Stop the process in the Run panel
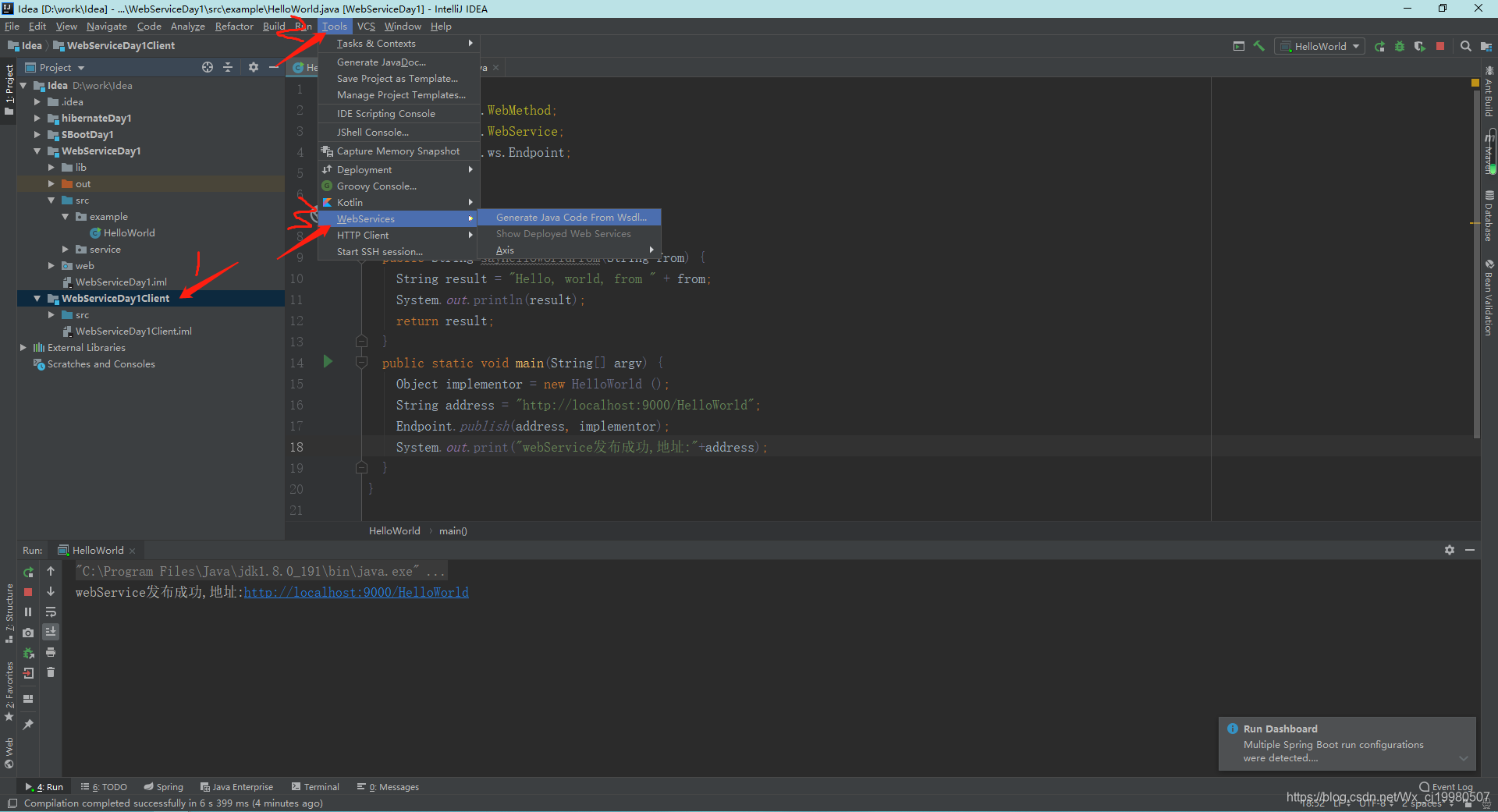 click(28, 592)
